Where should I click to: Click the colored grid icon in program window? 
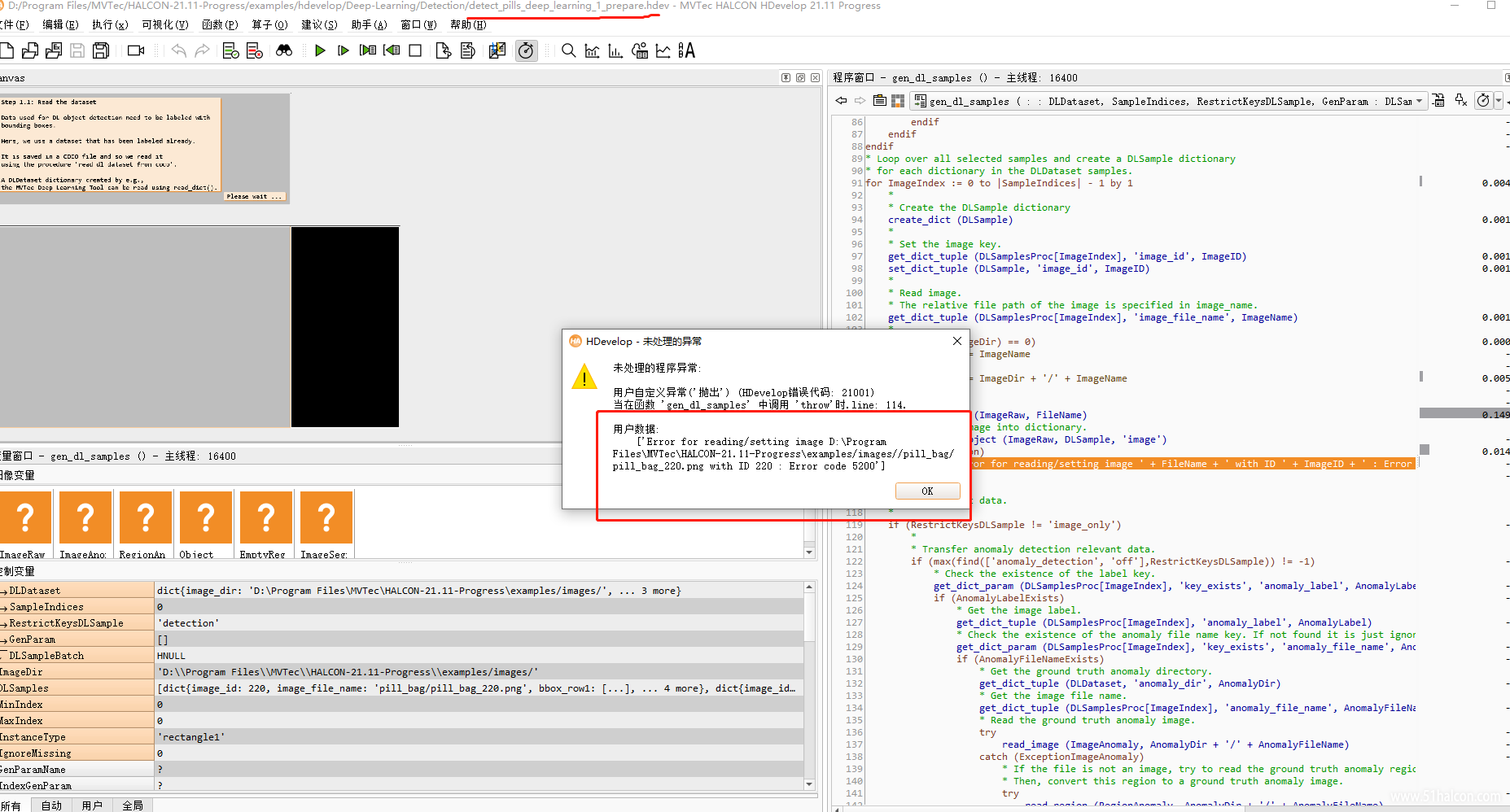[898, 101]
